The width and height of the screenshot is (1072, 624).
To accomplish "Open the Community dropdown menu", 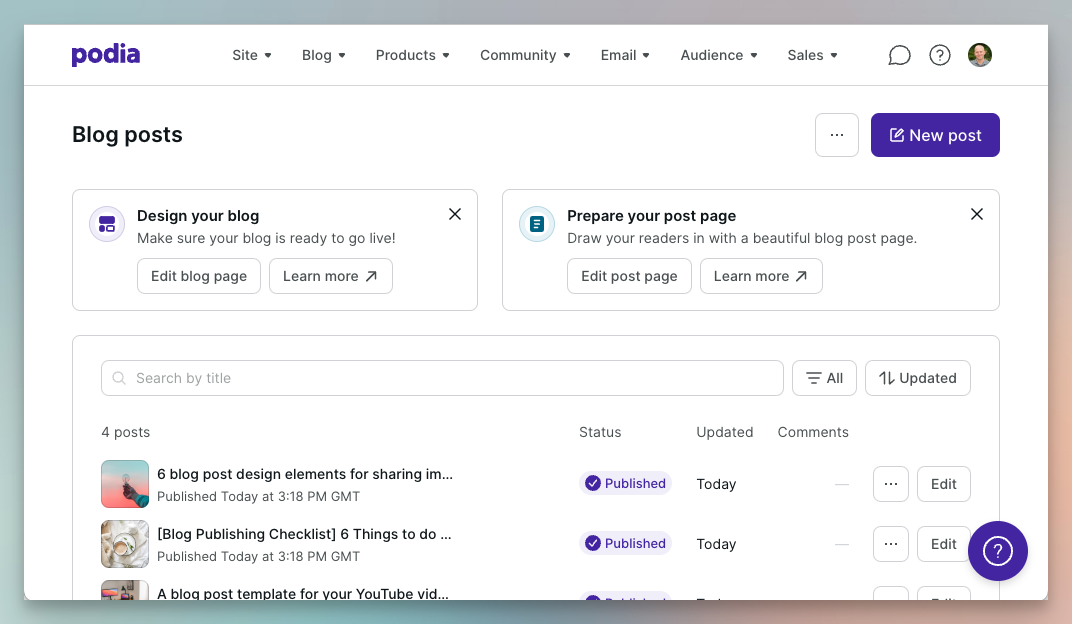I will [x=525, y=55].
